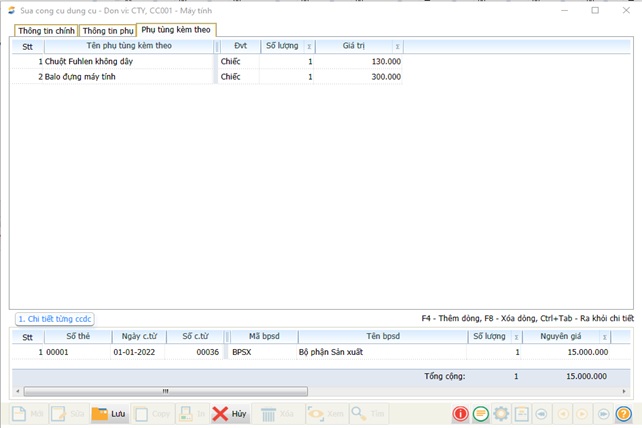The width and height of the screenshot is (642, 428).
Task: Open Số lượng column filter in top grid
Action: [x=308, y=46]
